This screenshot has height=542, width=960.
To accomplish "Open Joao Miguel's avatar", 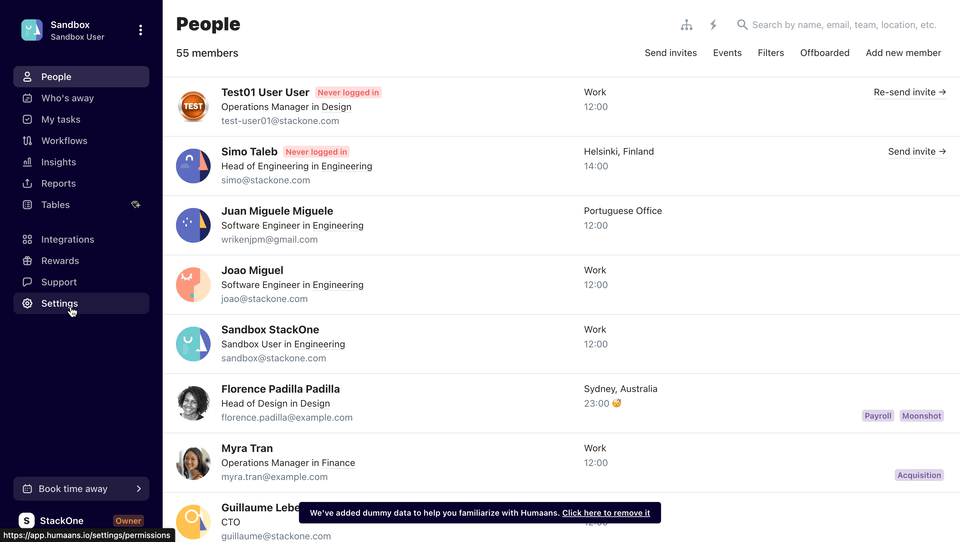I will 193,284.
